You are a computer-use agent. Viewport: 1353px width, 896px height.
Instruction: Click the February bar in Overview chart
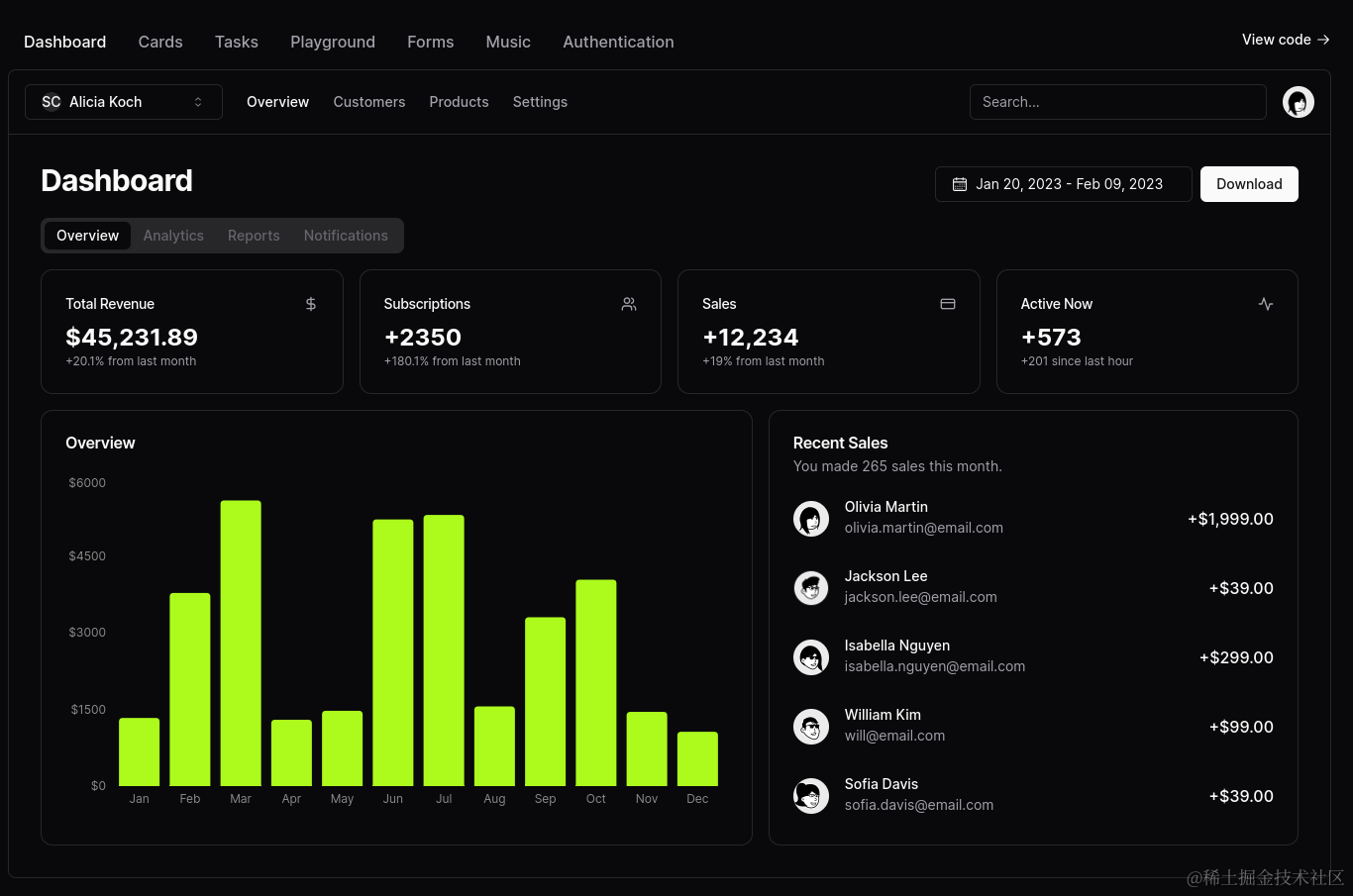coord(190,690)
